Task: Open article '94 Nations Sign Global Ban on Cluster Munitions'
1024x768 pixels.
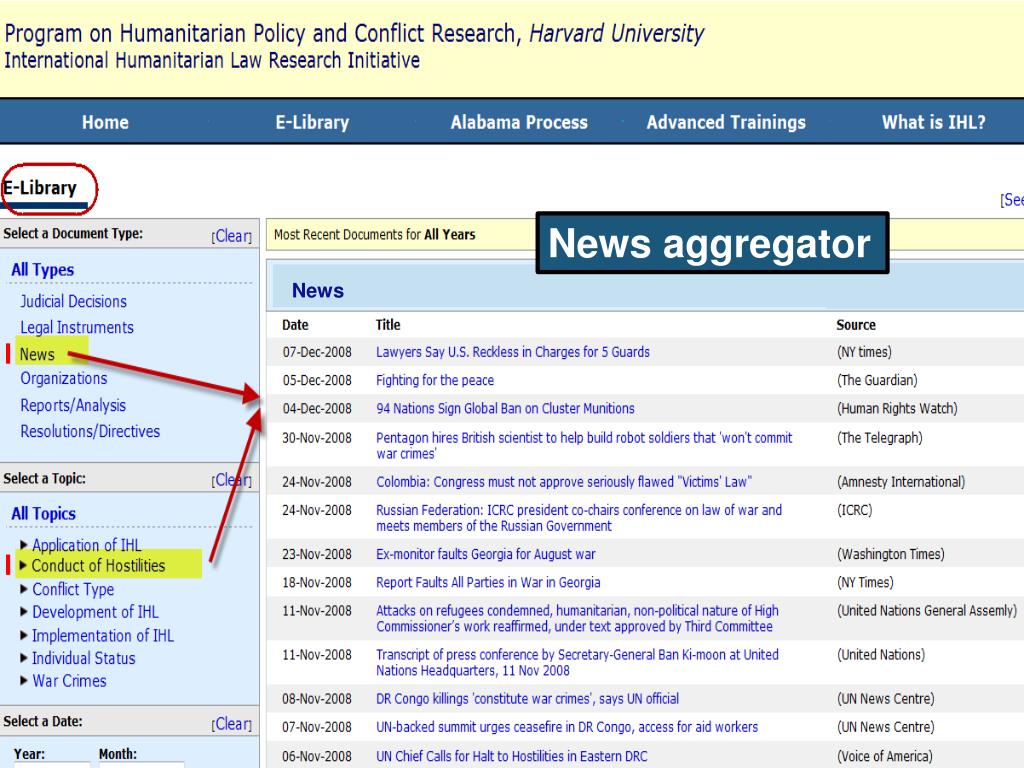Action: pos(505,408)
